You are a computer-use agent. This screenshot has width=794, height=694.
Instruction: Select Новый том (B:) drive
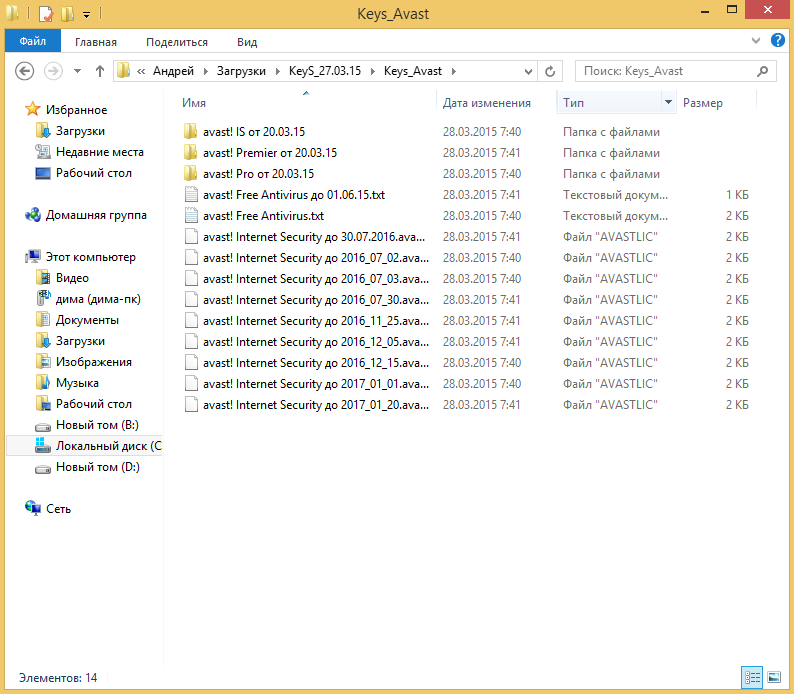[x=97, y=425]
